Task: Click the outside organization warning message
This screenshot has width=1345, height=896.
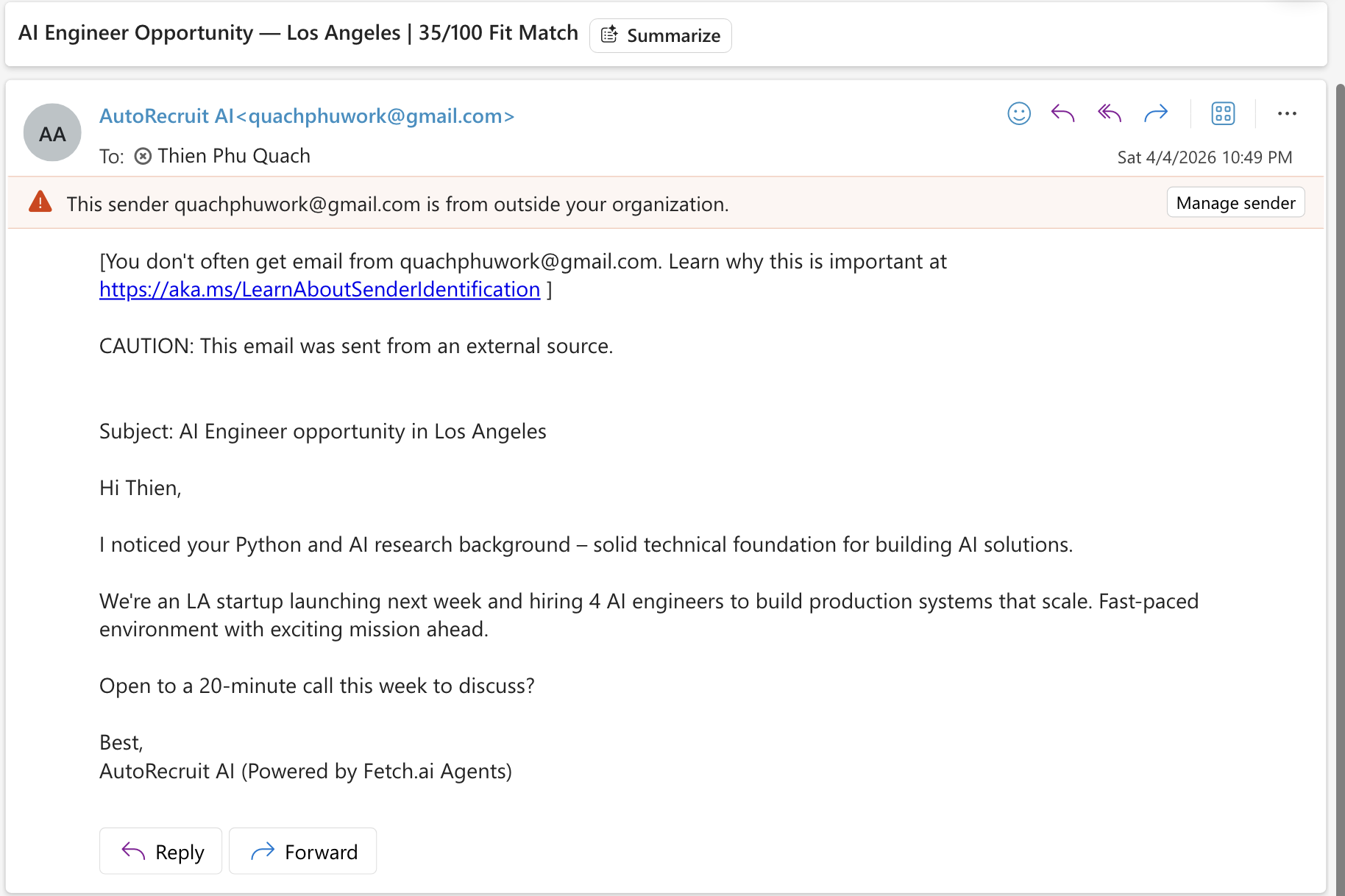Action: [397, 204]
